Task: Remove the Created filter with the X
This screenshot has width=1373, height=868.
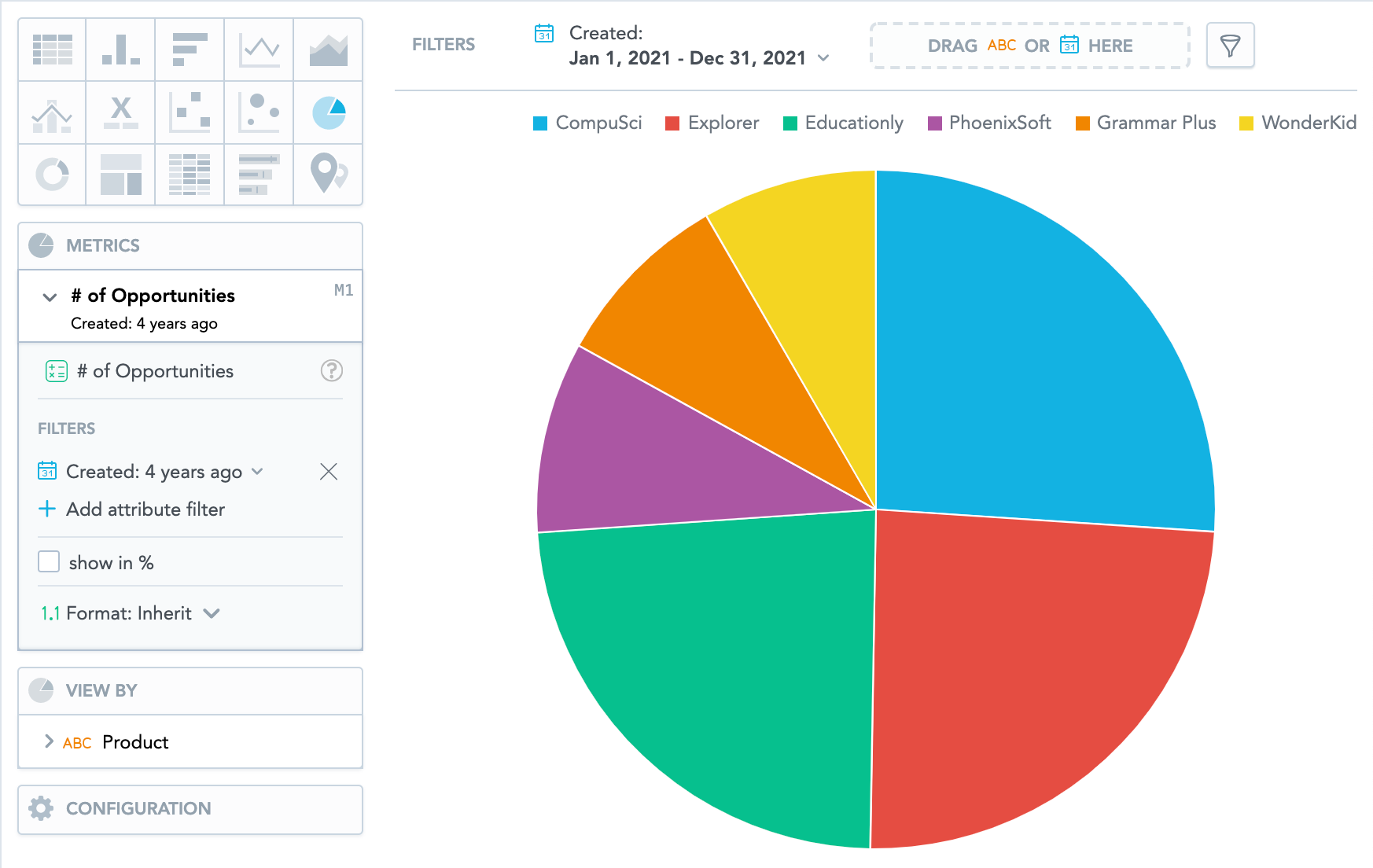Action: pyautogui.click(x=329, y=472)
